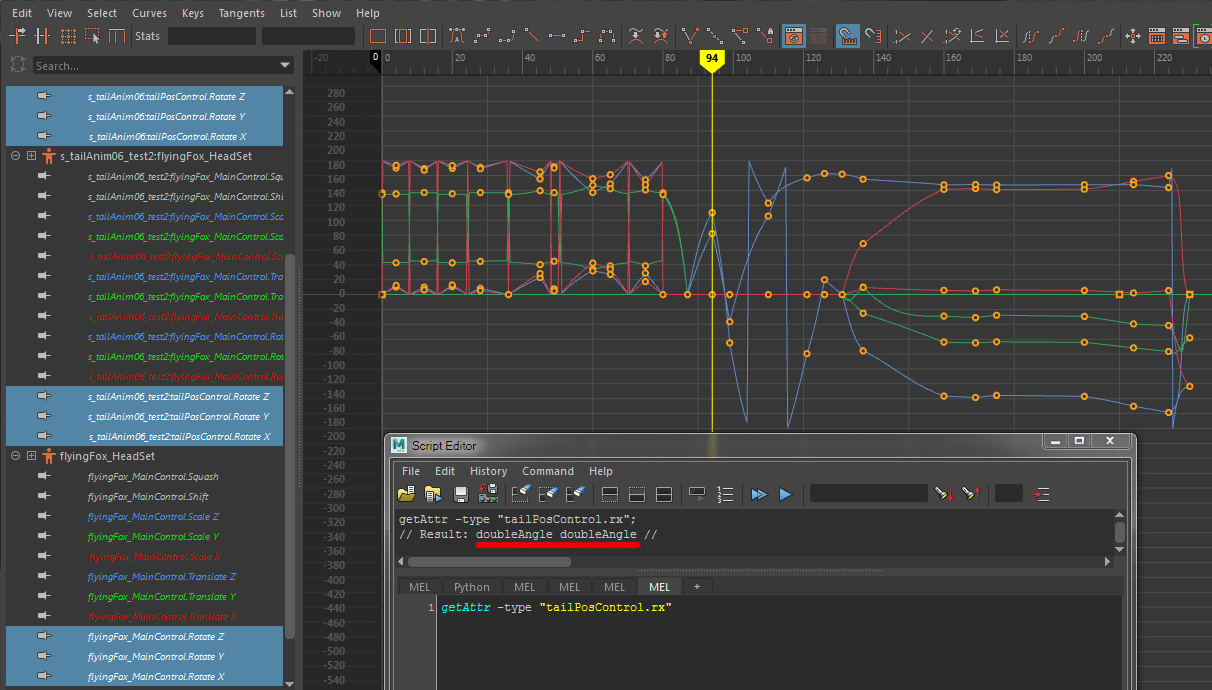Viewport: 1212px width, 690px height.
Task: Click the current frame marker at 94
Action: click(711, 59)
